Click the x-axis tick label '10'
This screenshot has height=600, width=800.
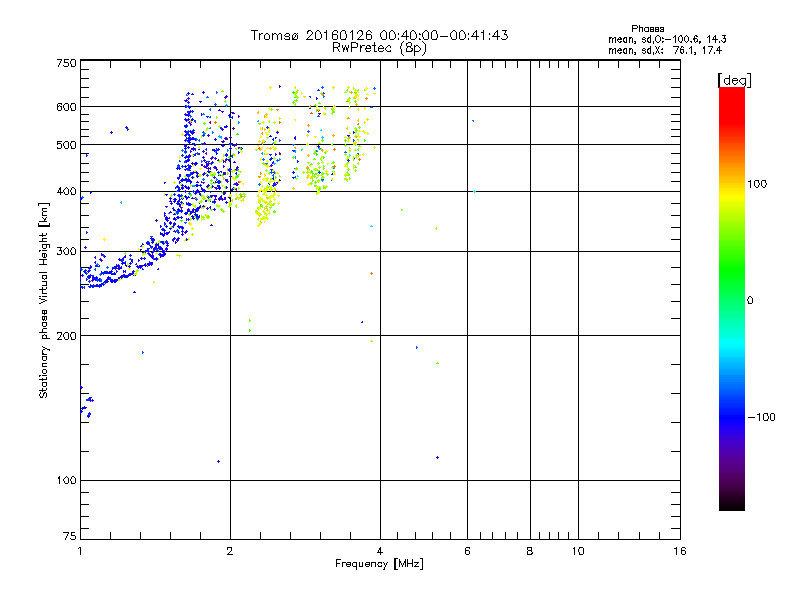click(x=578, y=551)
